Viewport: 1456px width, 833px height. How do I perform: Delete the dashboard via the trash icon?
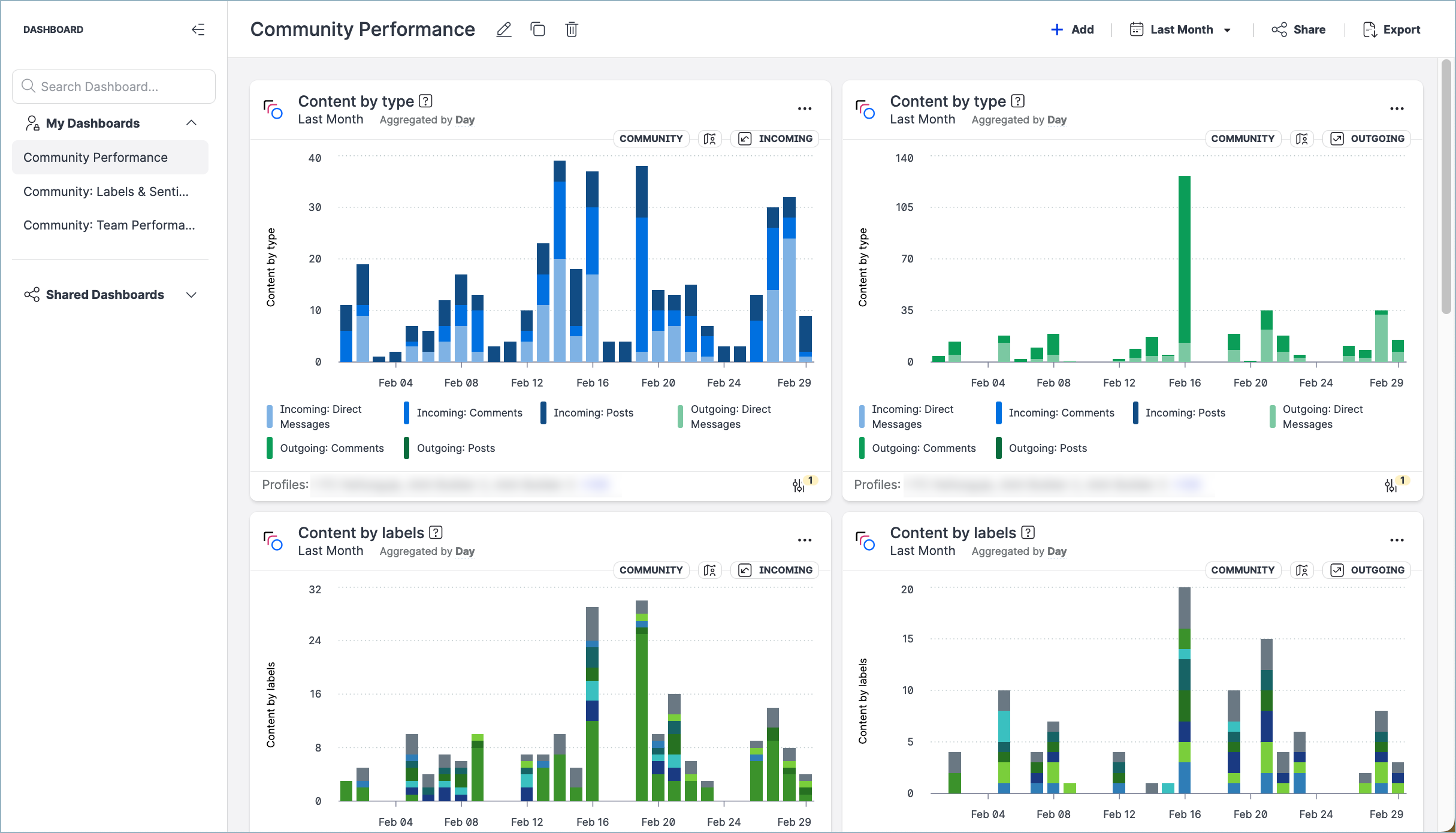pyautogui.click(x=571, y=29)
